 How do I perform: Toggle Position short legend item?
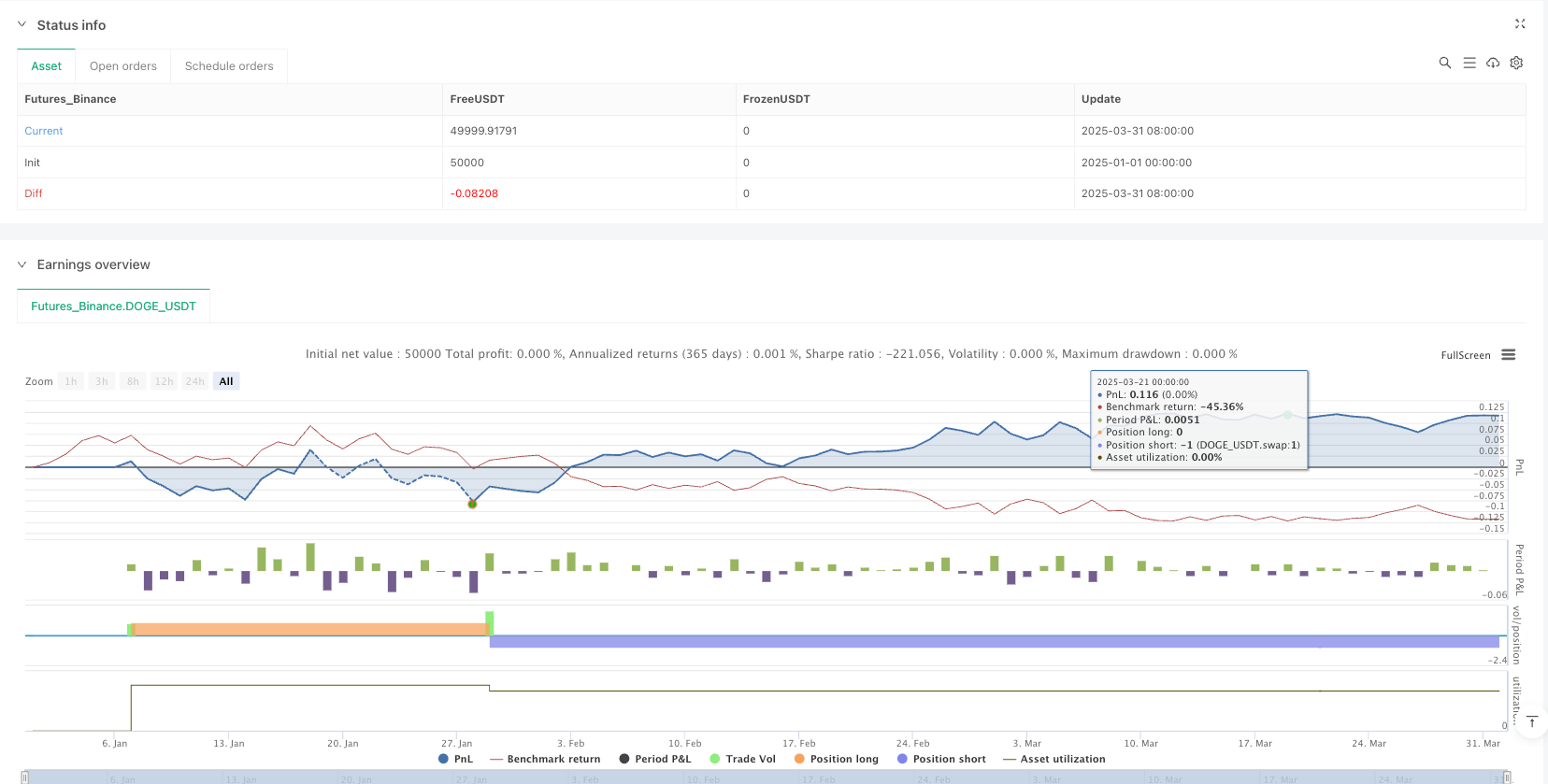[x=940, y=759]
